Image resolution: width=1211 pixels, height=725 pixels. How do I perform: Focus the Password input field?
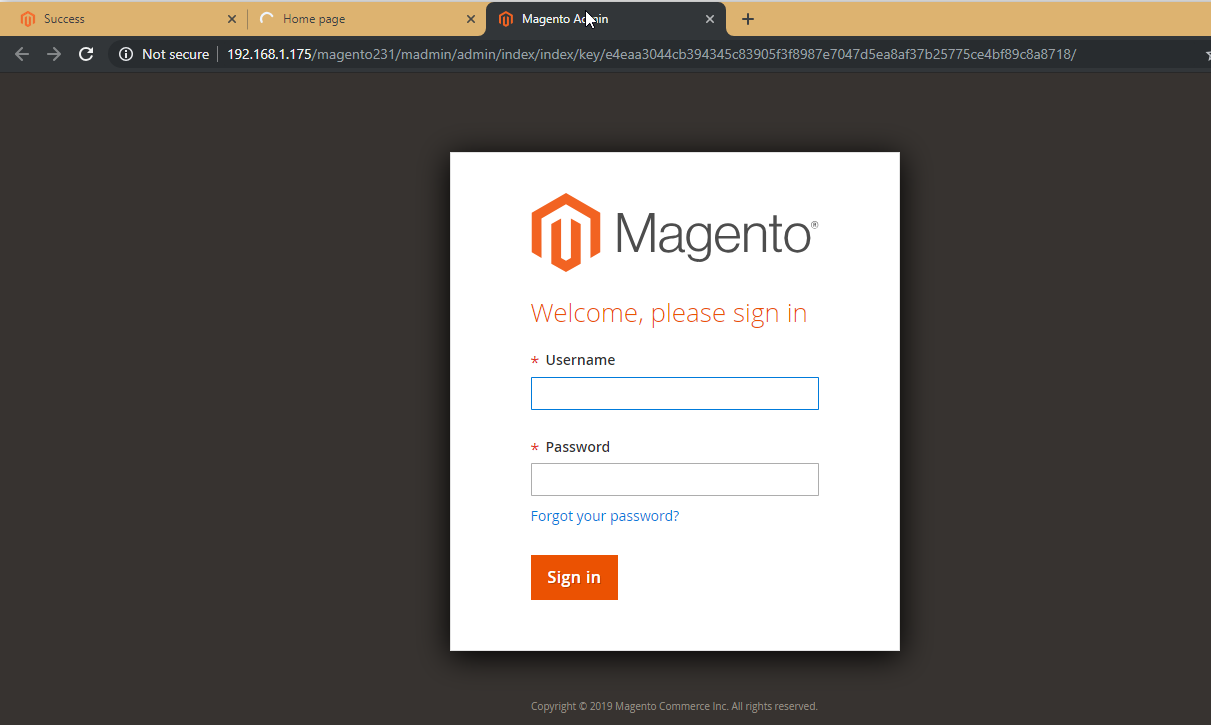click(674, 479)
